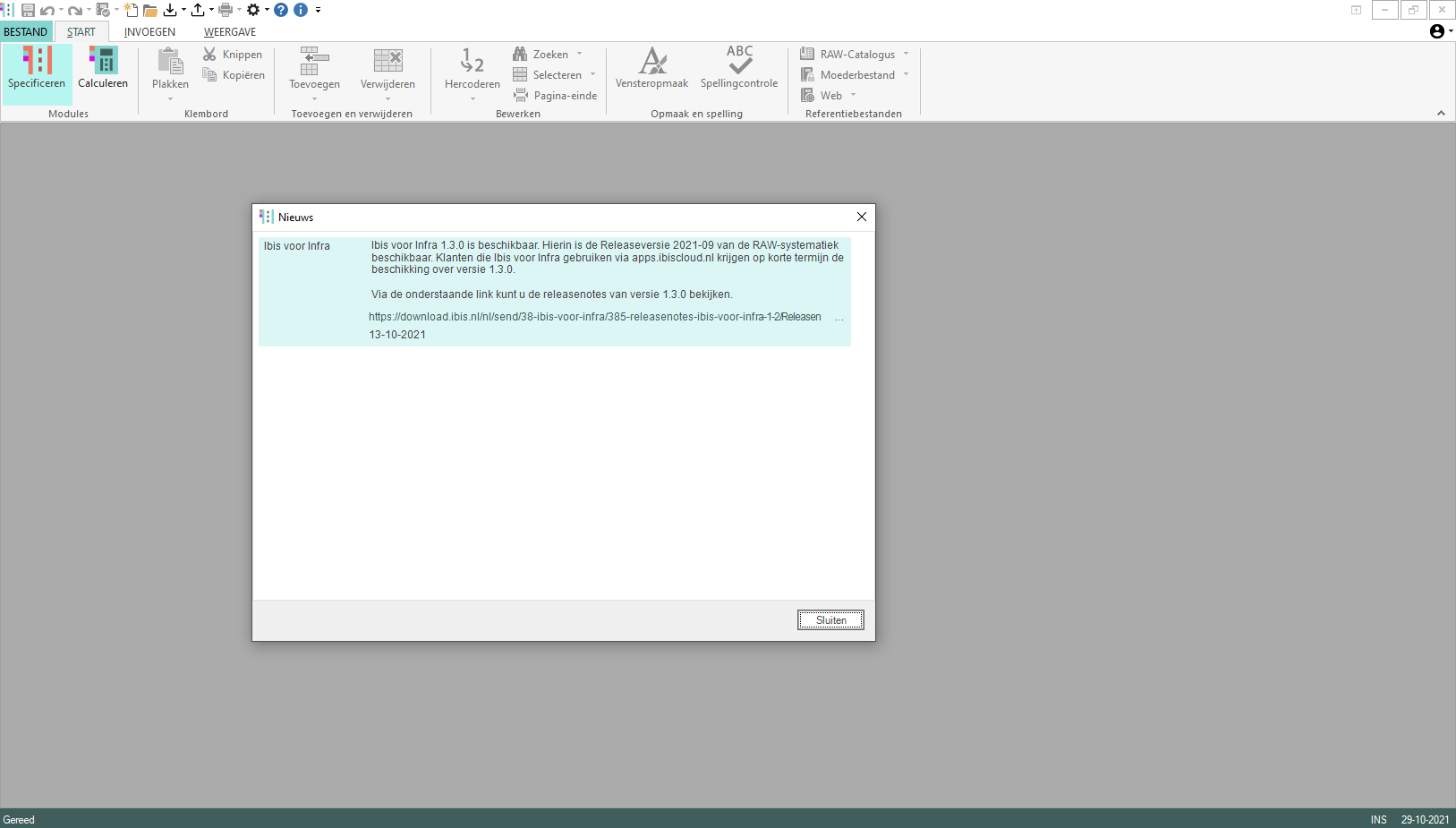
Task: Open the BESTAND tab
Action: (x=25, y=32)
